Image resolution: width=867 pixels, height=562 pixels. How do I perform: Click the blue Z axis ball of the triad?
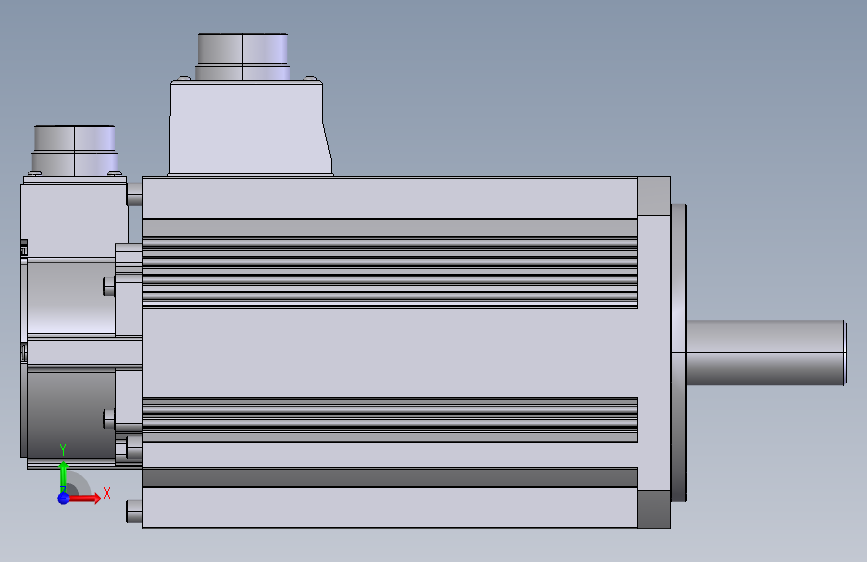coord(64,498)
